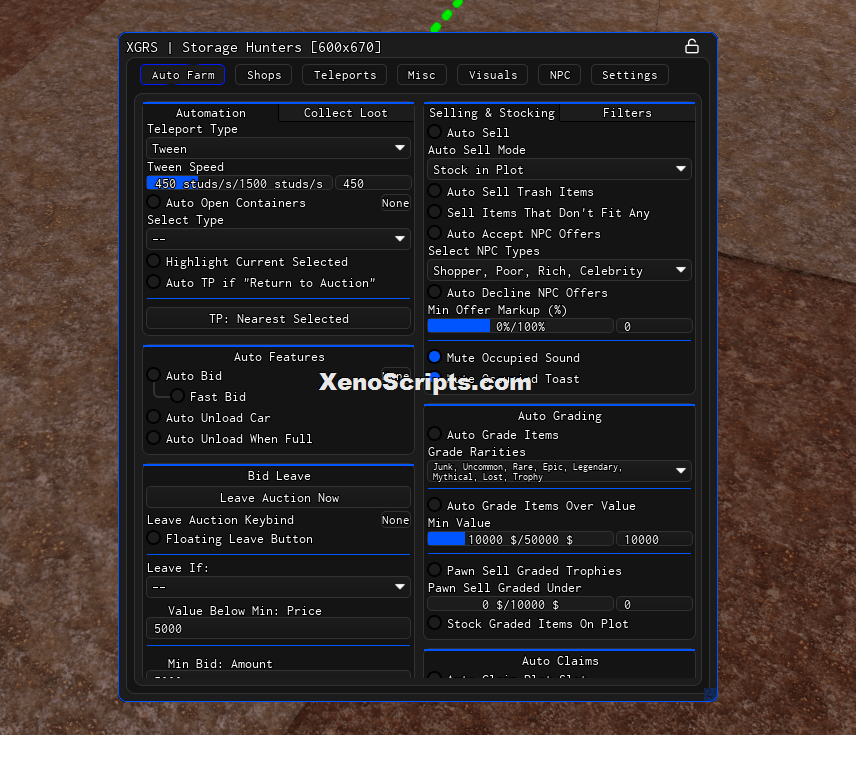Viewport: 856px width, 765px height.
Task: Toggle Auto Sell Trash Items
Action: pyautogui.click(x=435, y=191)
